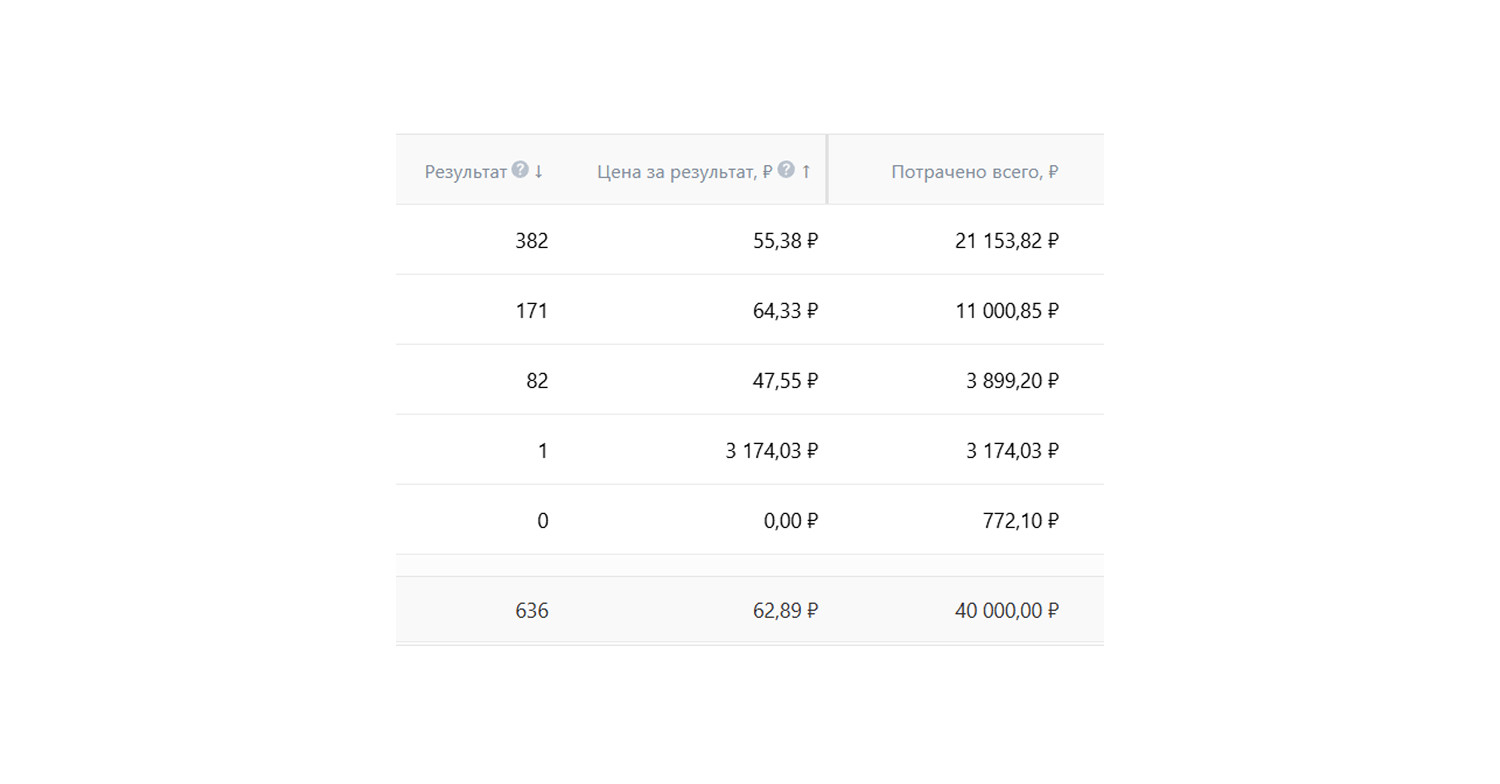Click the column divider before Потрачено всего
The image size is (1500, 784).
tap(827, 170)
